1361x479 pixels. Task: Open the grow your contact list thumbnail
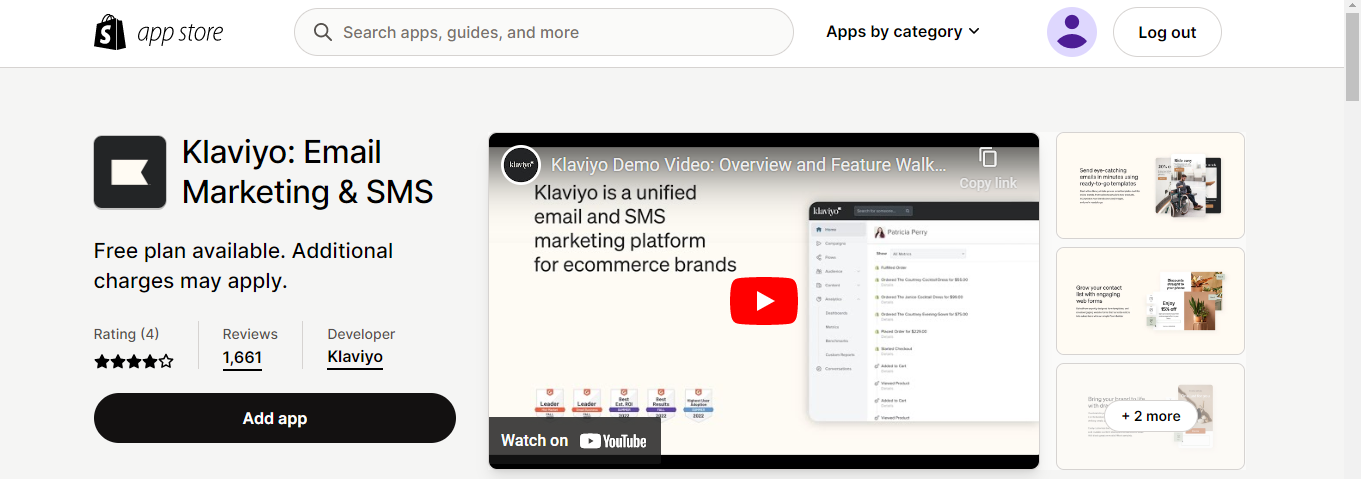1150,301
